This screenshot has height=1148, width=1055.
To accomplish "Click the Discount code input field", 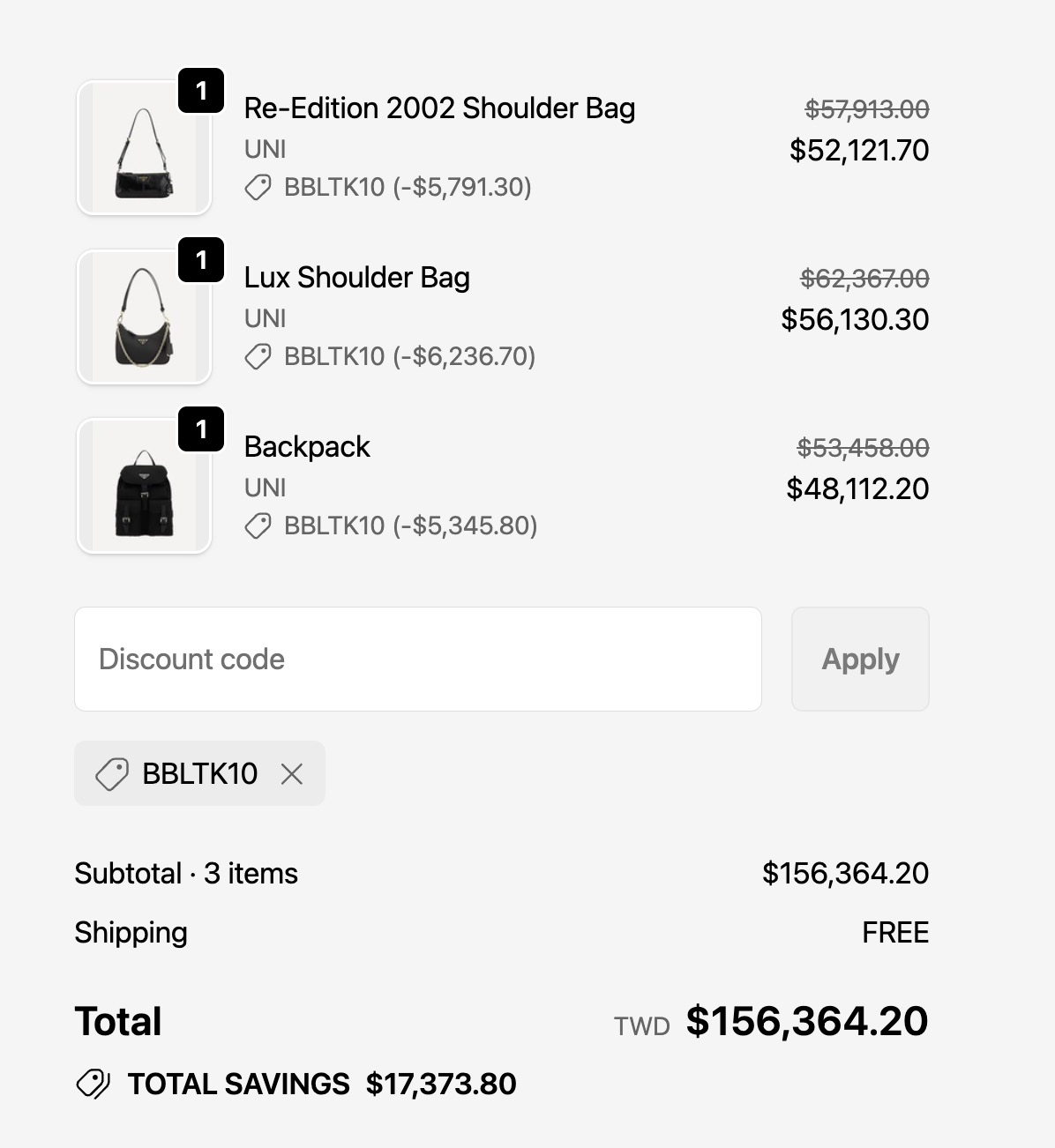I will pyautogui.click(x=417, y=659).
